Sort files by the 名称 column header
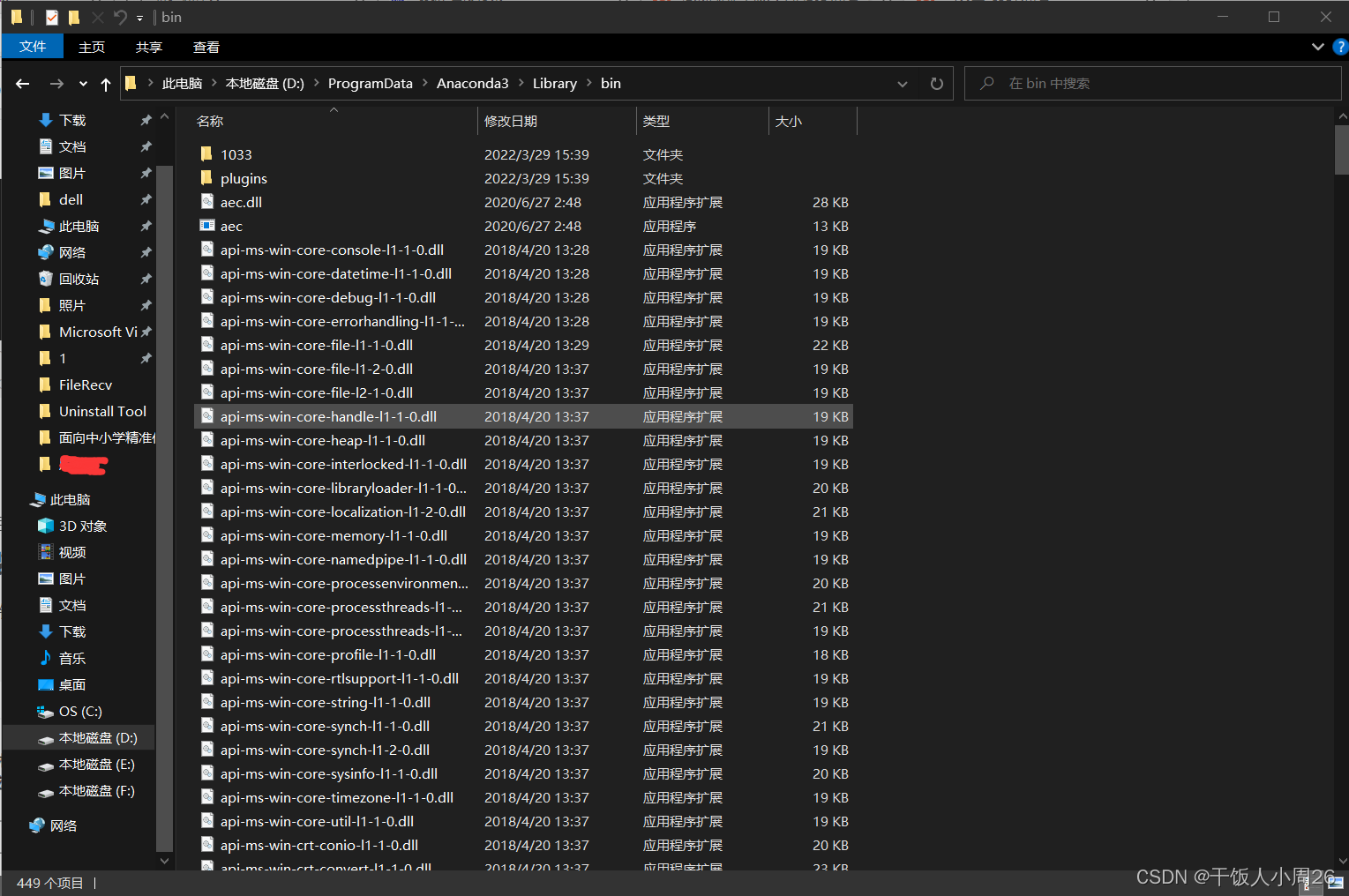This screenshot has height=896, width=1349. pyautogui.click(x=335, y=121)
